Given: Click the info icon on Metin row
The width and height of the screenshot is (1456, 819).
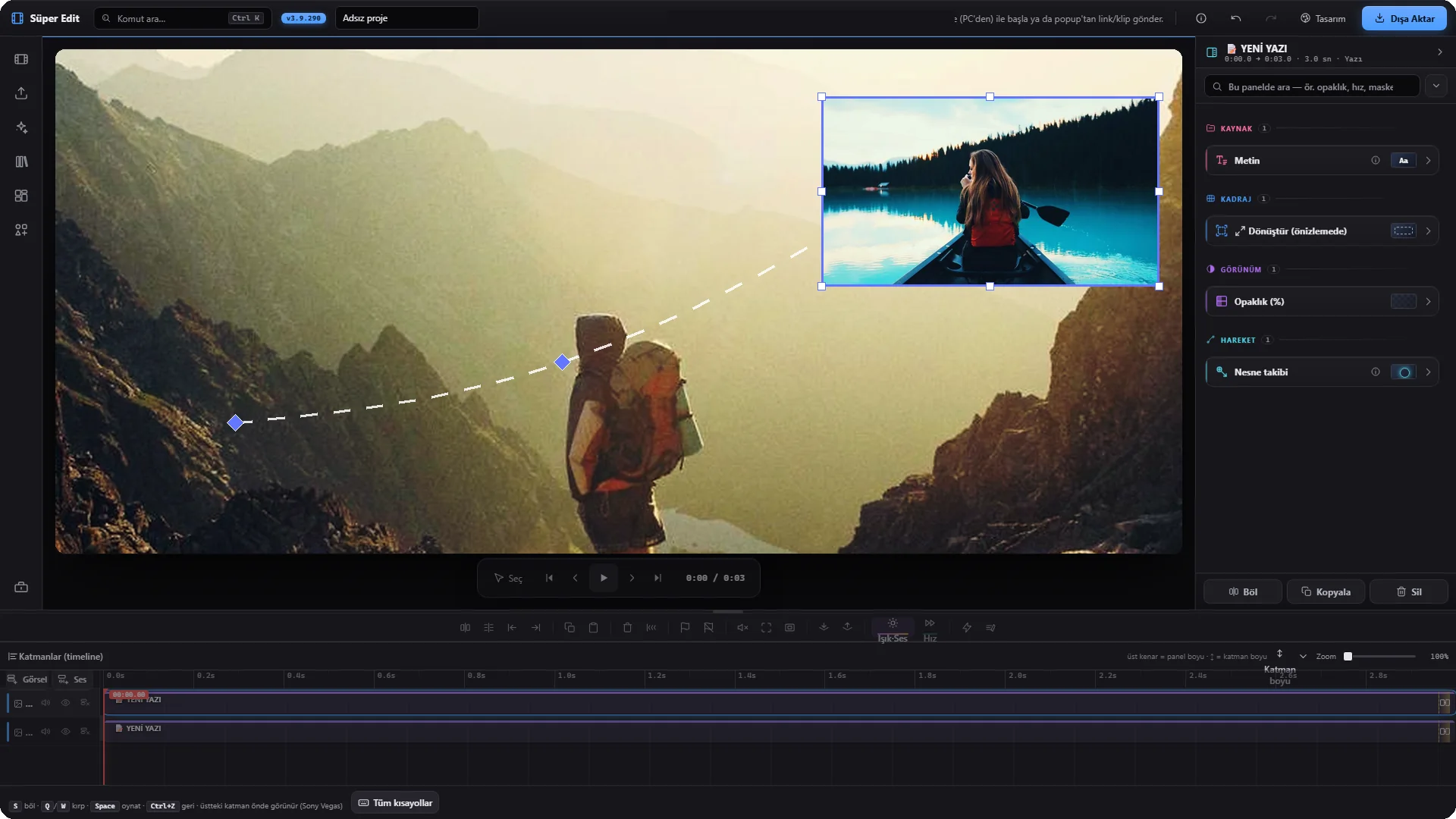Looking at the screenshot, I should [x=1375, y=161].
